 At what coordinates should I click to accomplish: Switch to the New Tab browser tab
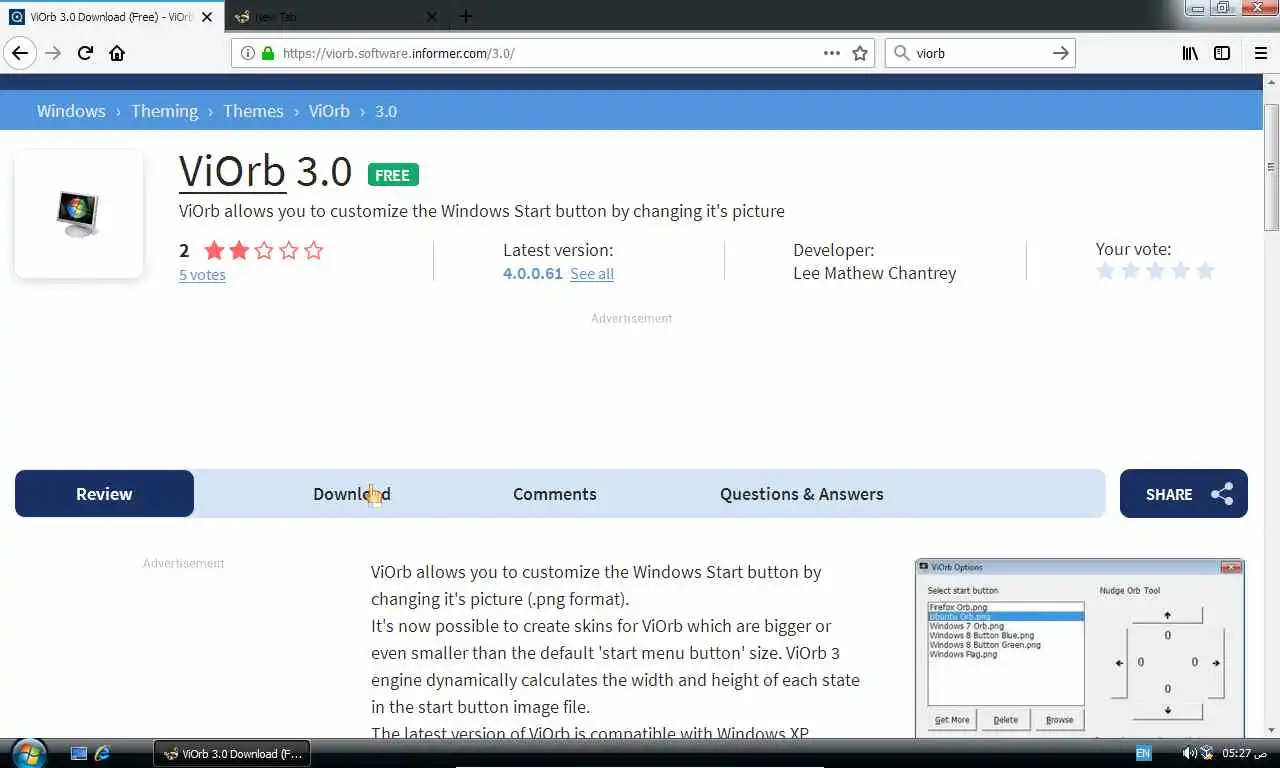335,16
